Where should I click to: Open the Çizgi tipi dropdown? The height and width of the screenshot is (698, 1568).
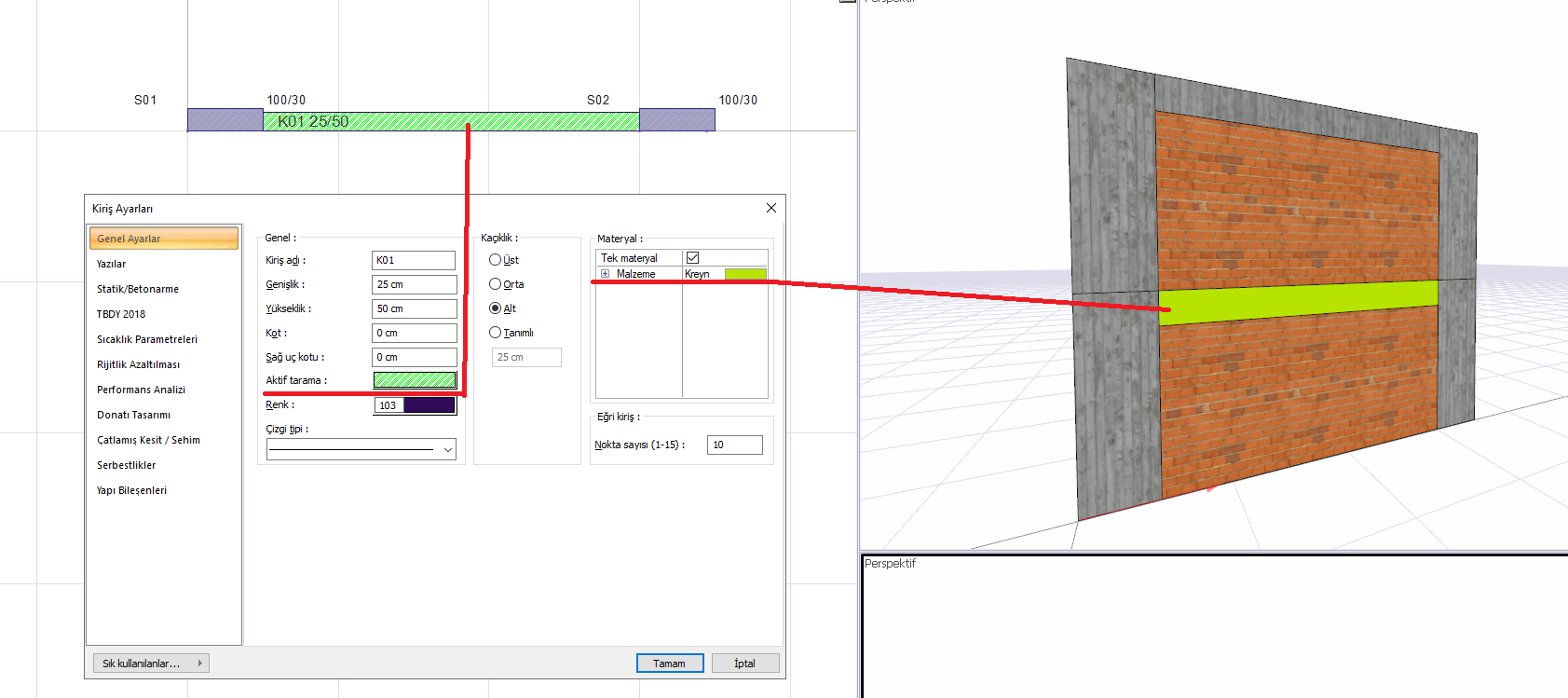click(x=447, y=449)
